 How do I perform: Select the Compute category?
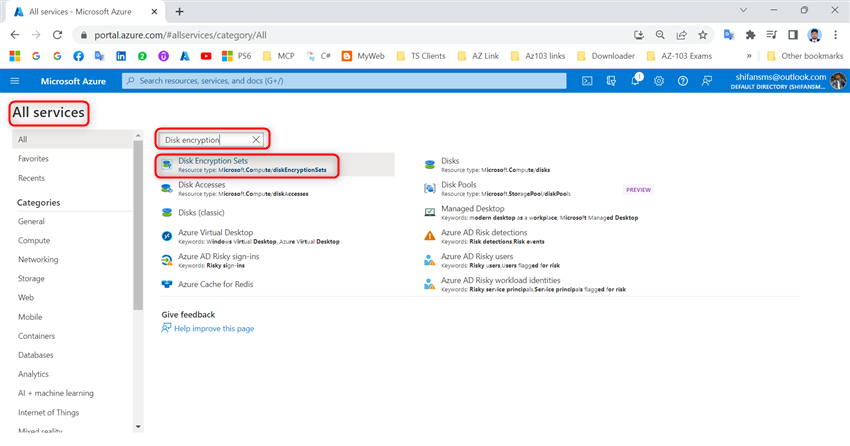click(34, 241)
